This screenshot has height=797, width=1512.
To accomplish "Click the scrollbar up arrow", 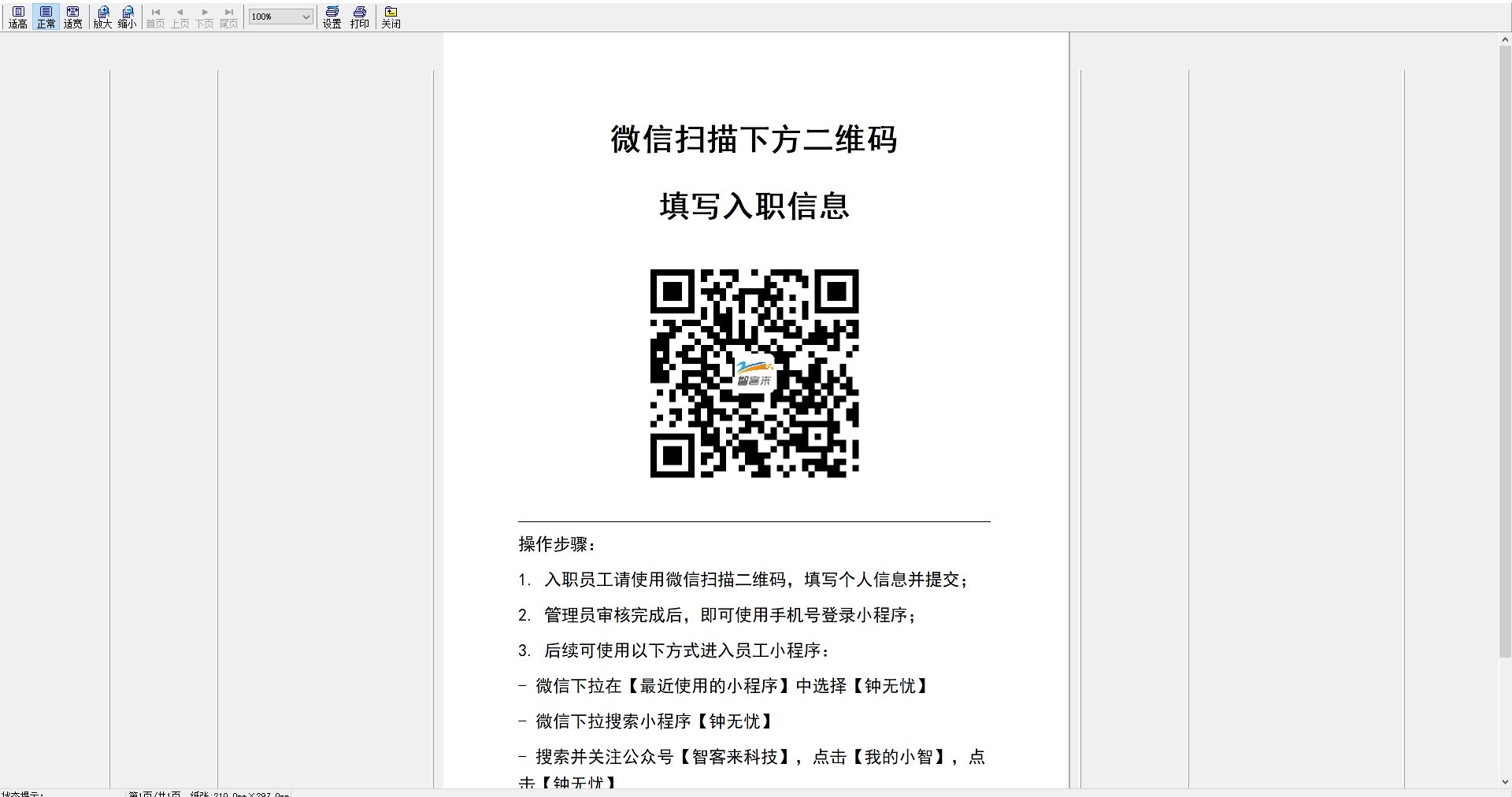I will (x=1505, y=39).
